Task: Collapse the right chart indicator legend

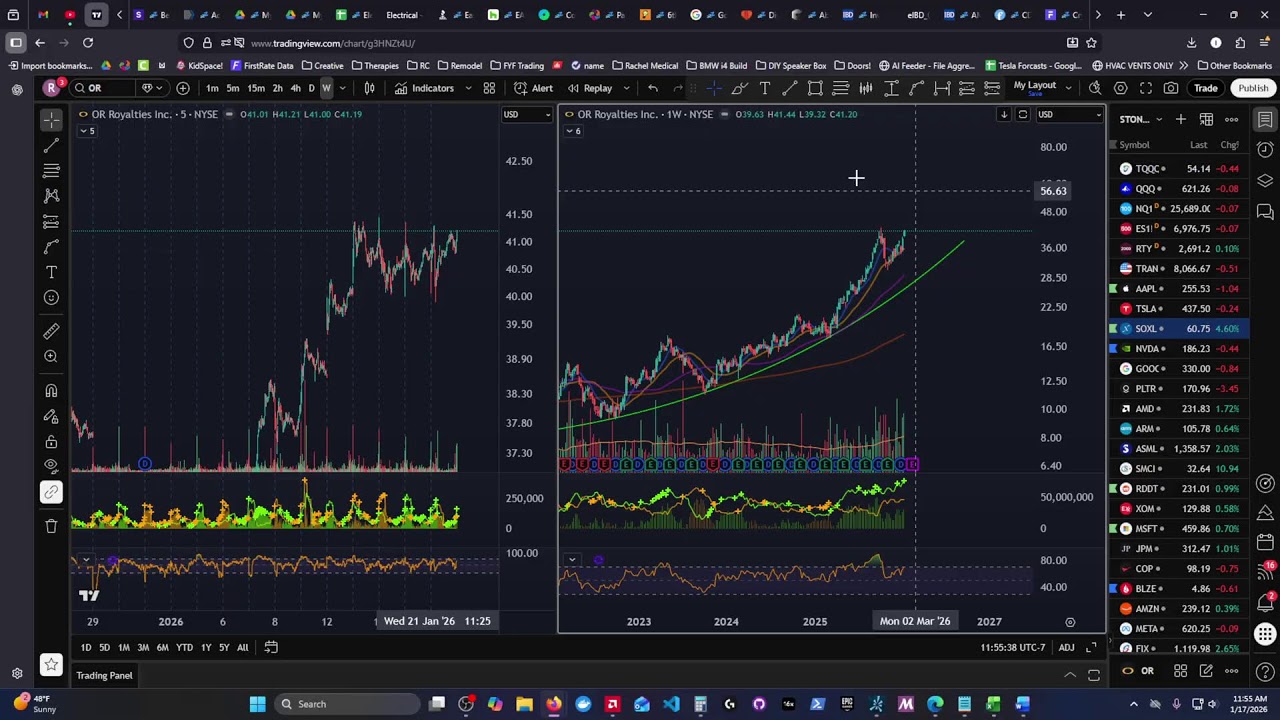Action: (572, 131)
